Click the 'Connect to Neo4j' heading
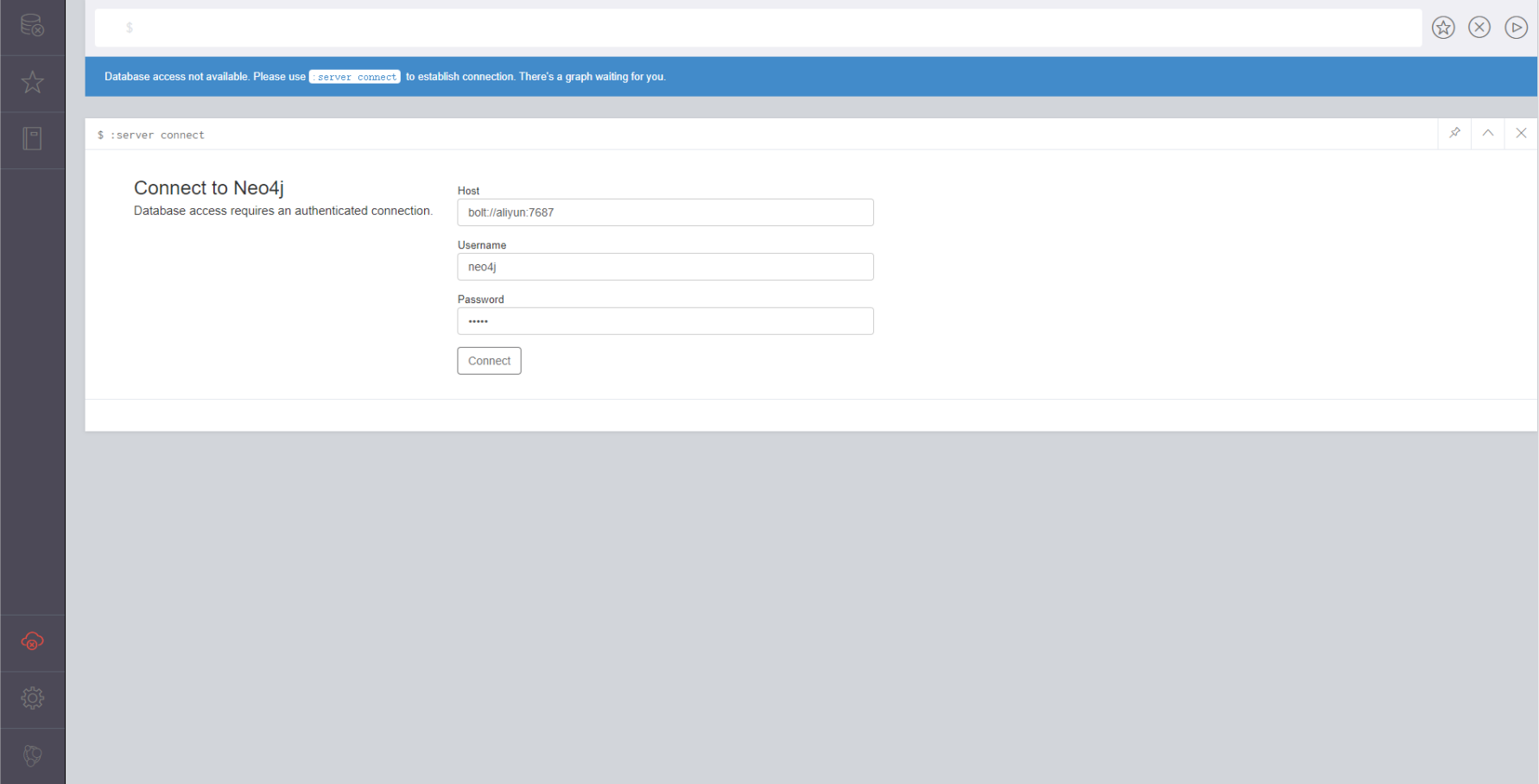This screenshot has width=1539, height=784. 209,188
